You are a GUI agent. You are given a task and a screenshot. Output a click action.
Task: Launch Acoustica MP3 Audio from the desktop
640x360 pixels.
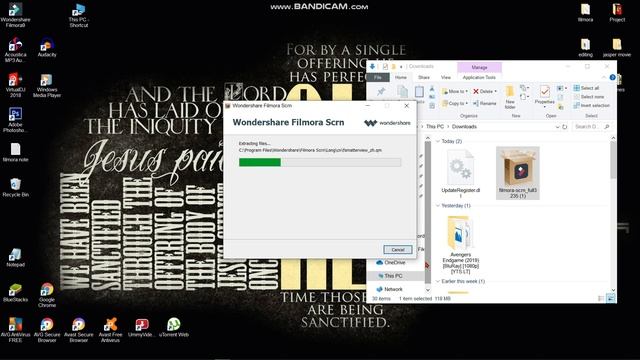click(16, 50)
